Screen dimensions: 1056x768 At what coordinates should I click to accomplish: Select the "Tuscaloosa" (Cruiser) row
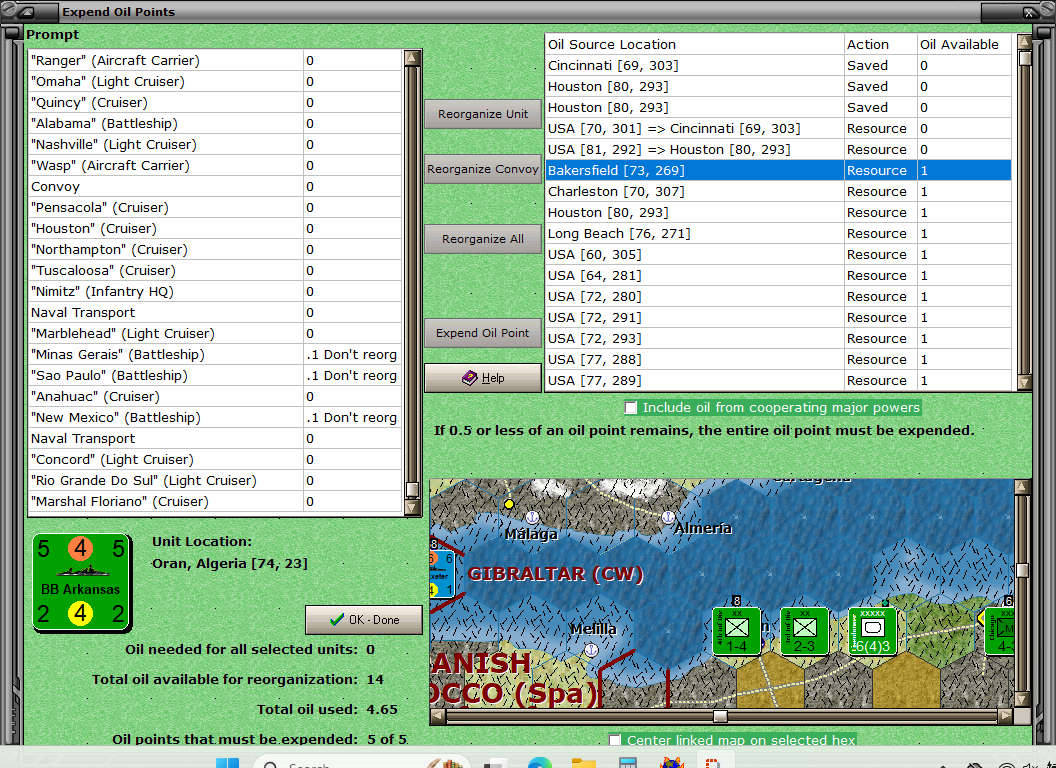[216, 270]
